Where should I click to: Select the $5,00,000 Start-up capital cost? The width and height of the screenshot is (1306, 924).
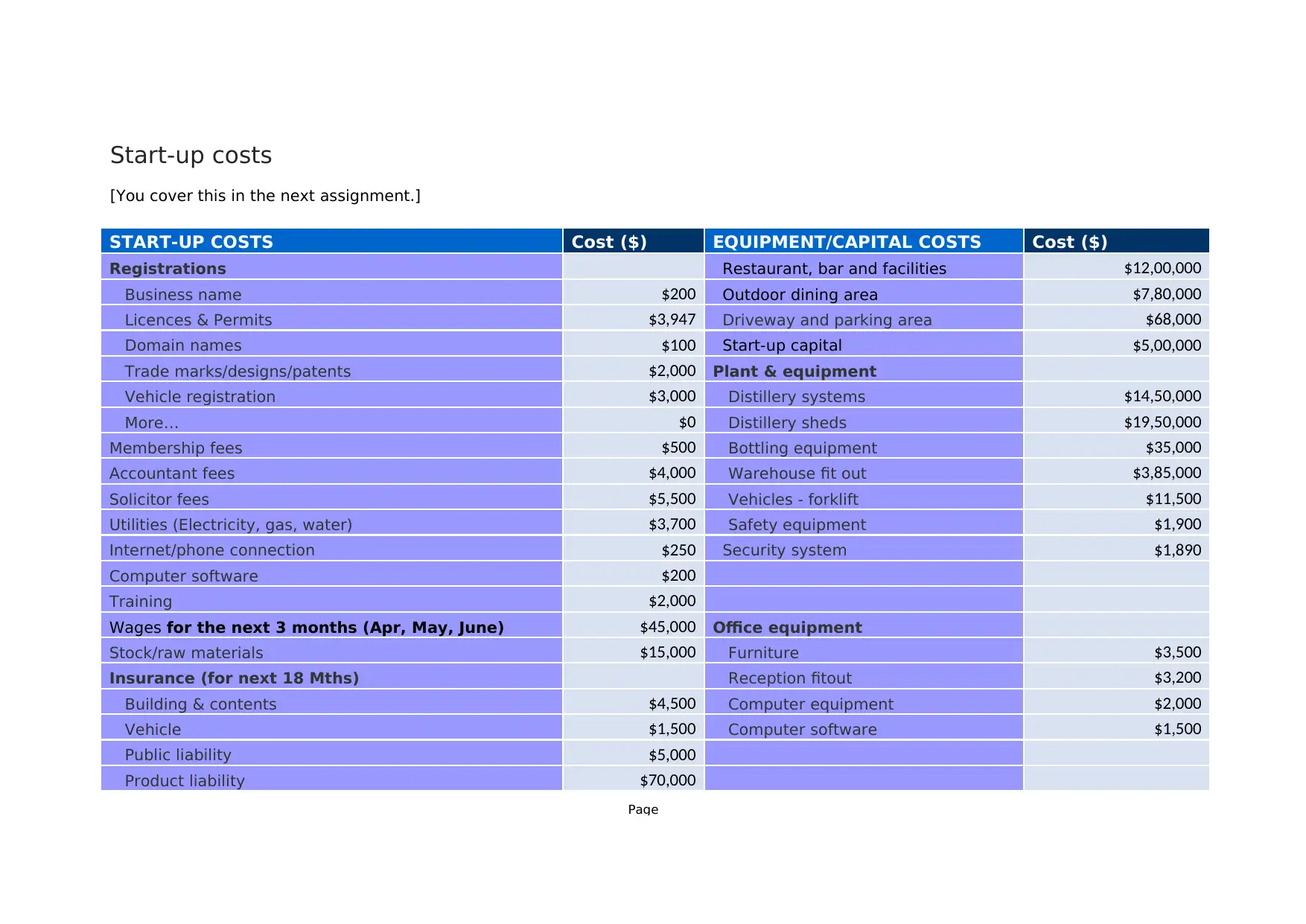click(x=1167, y=345)
